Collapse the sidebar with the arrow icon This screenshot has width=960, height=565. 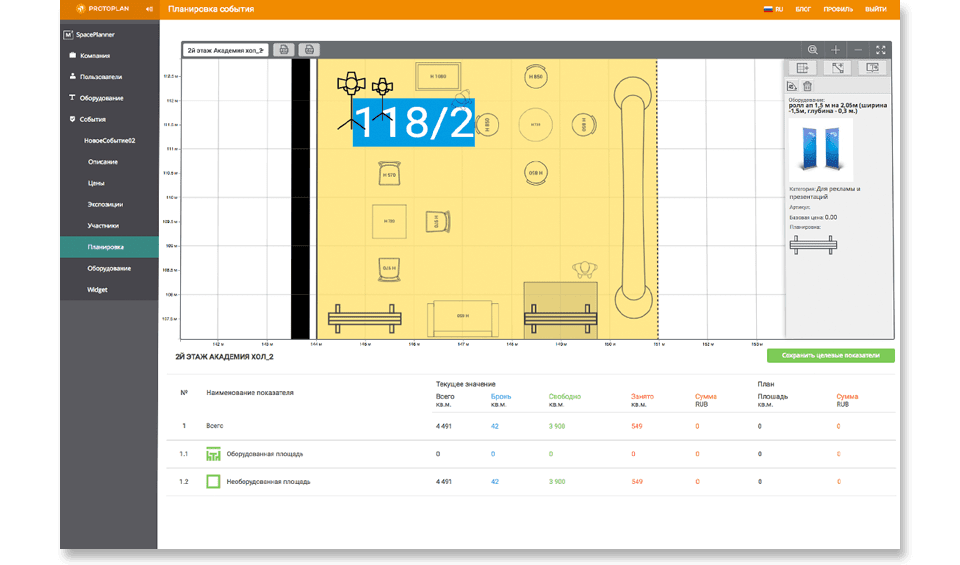click(149, 9)
